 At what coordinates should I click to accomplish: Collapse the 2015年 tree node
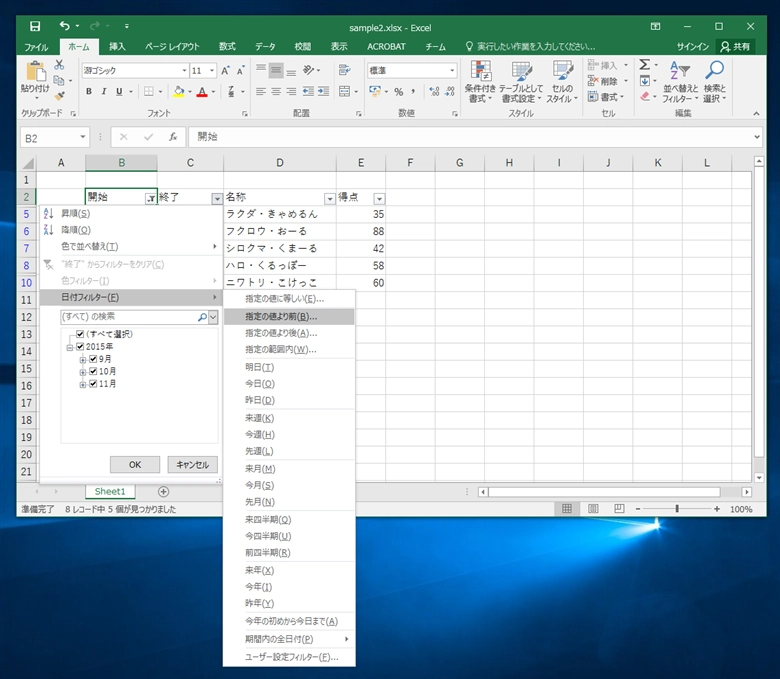(x=70, y=347)
